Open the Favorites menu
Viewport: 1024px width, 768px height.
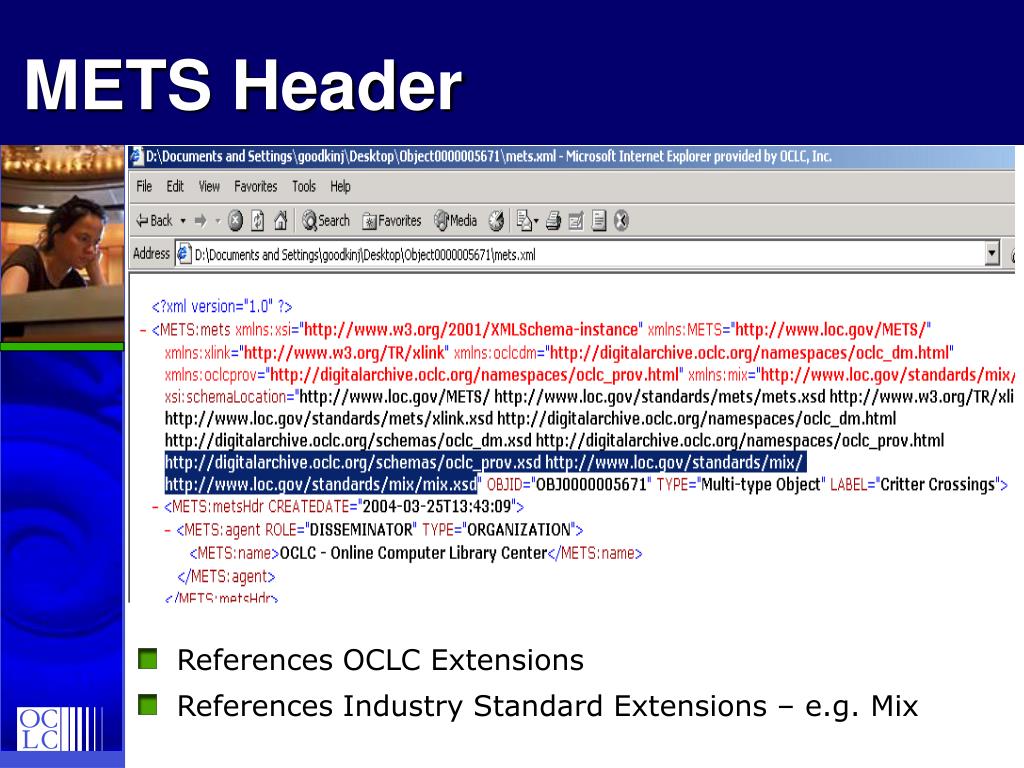(x=256, y=187)
